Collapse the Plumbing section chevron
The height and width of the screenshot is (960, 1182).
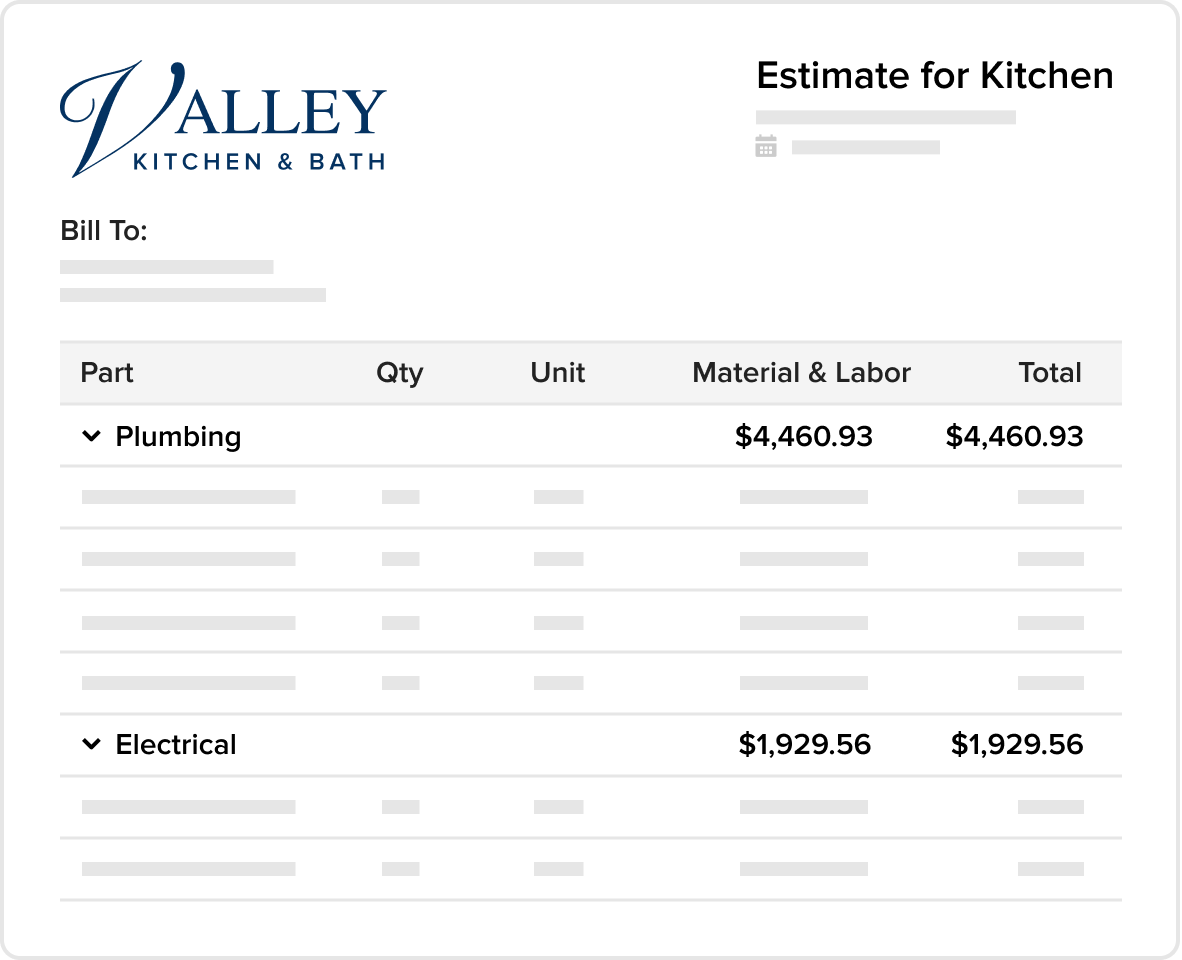(91, 436)
